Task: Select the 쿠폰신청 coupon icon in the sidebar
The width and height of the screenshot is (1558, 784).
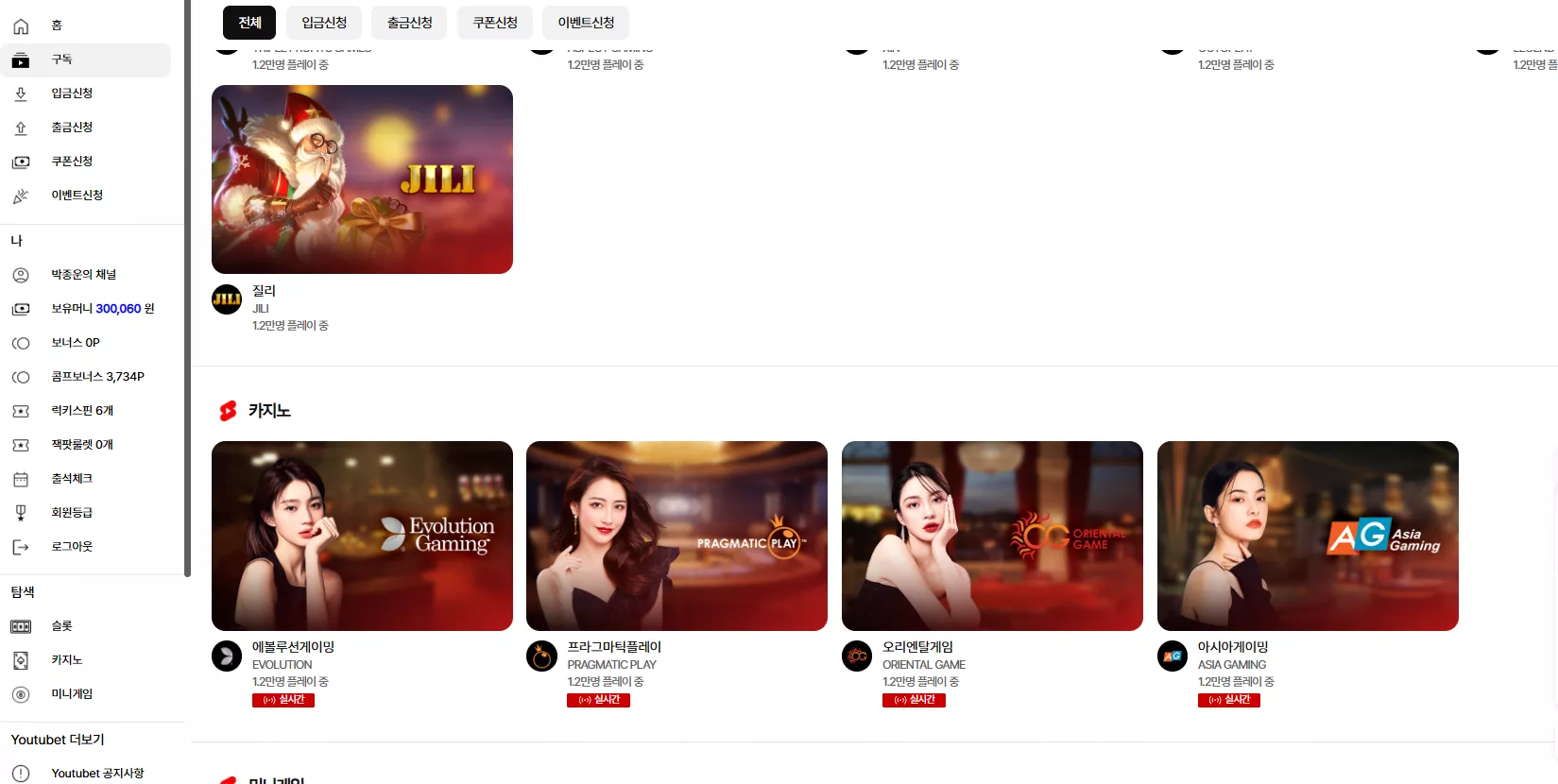Action: pyautogui.click(x=21, y=162)
